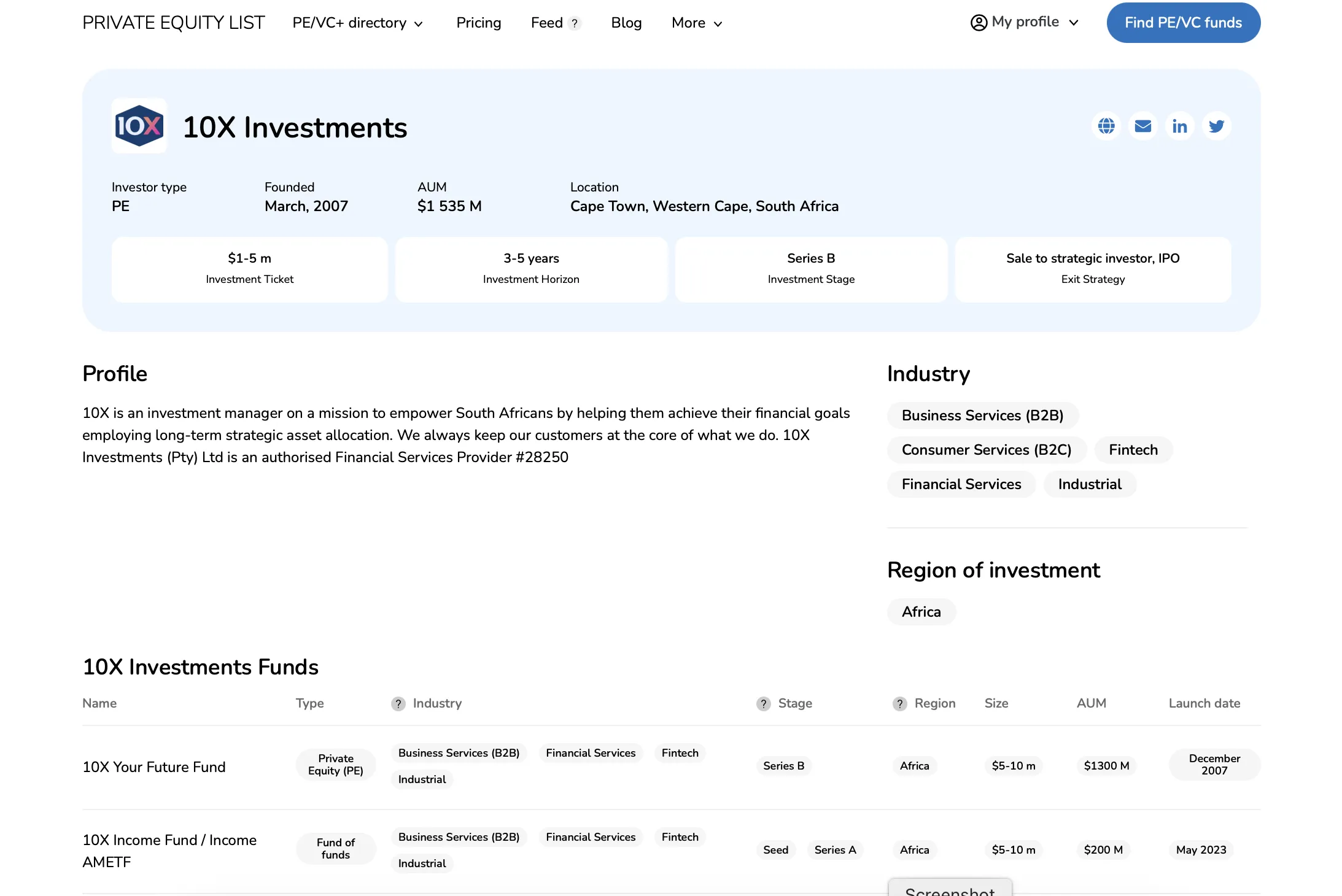Image resolution: width=1342 pixels, height=896 pixels.
Task: Open the Blog menu item
Action: [x=626, y=23]
